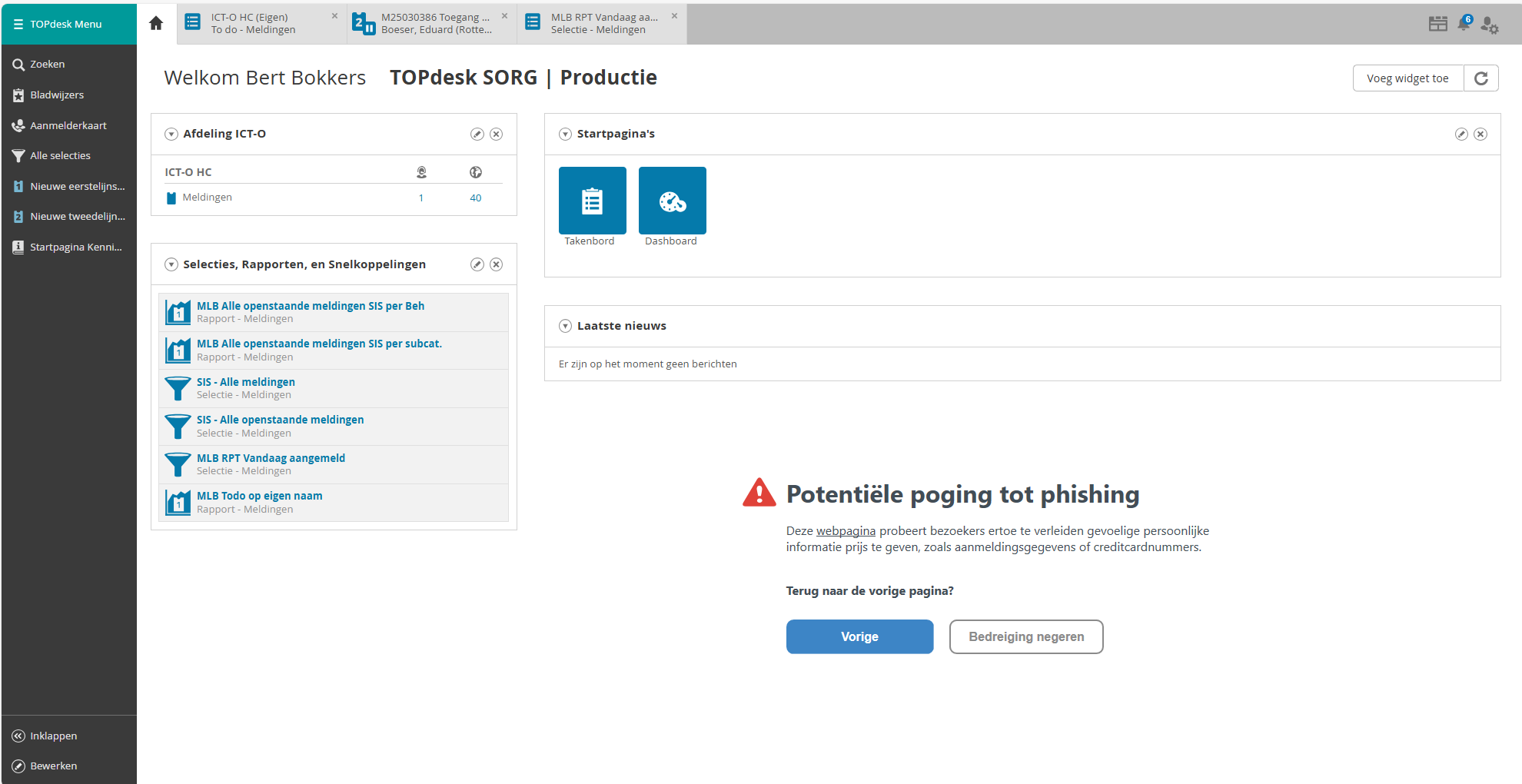
Task: Open the TOPdesk Menu hamburger
Action: coord(18,24)
